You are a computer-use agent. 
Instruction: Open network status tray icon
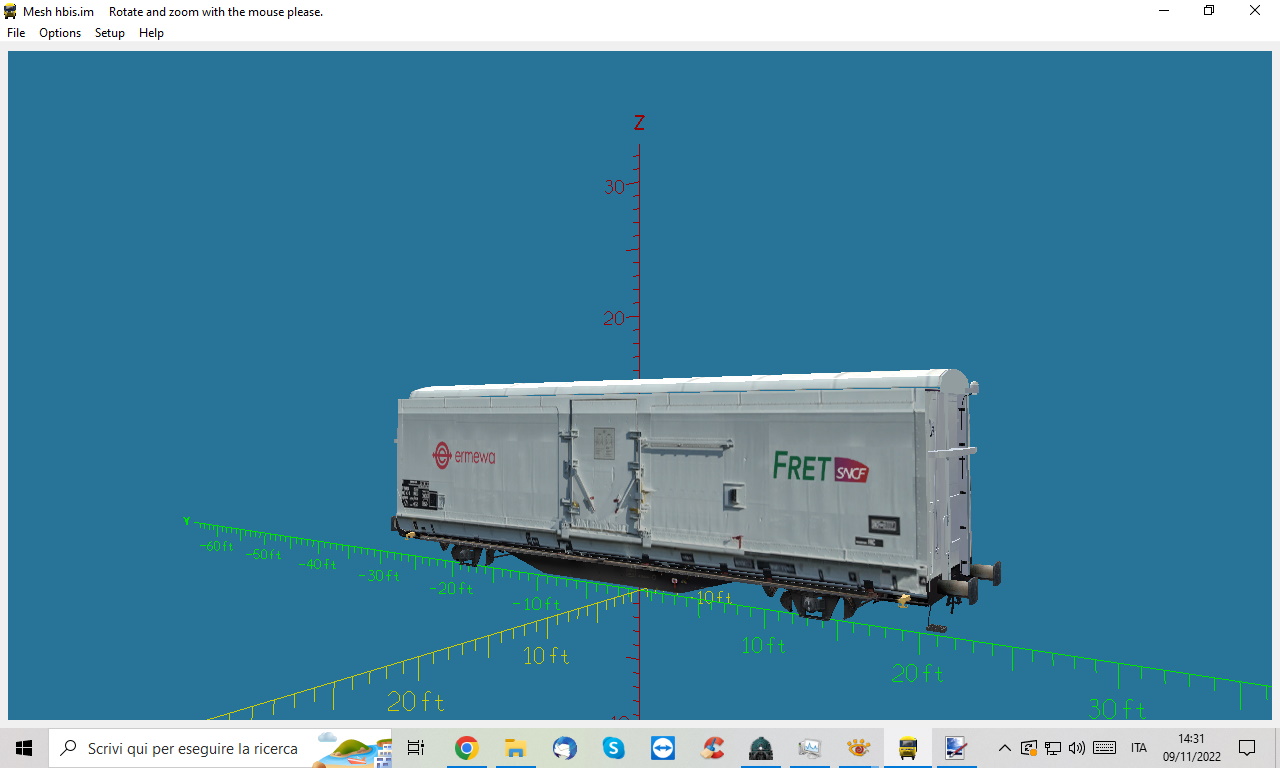click(x=1052, y=748)
